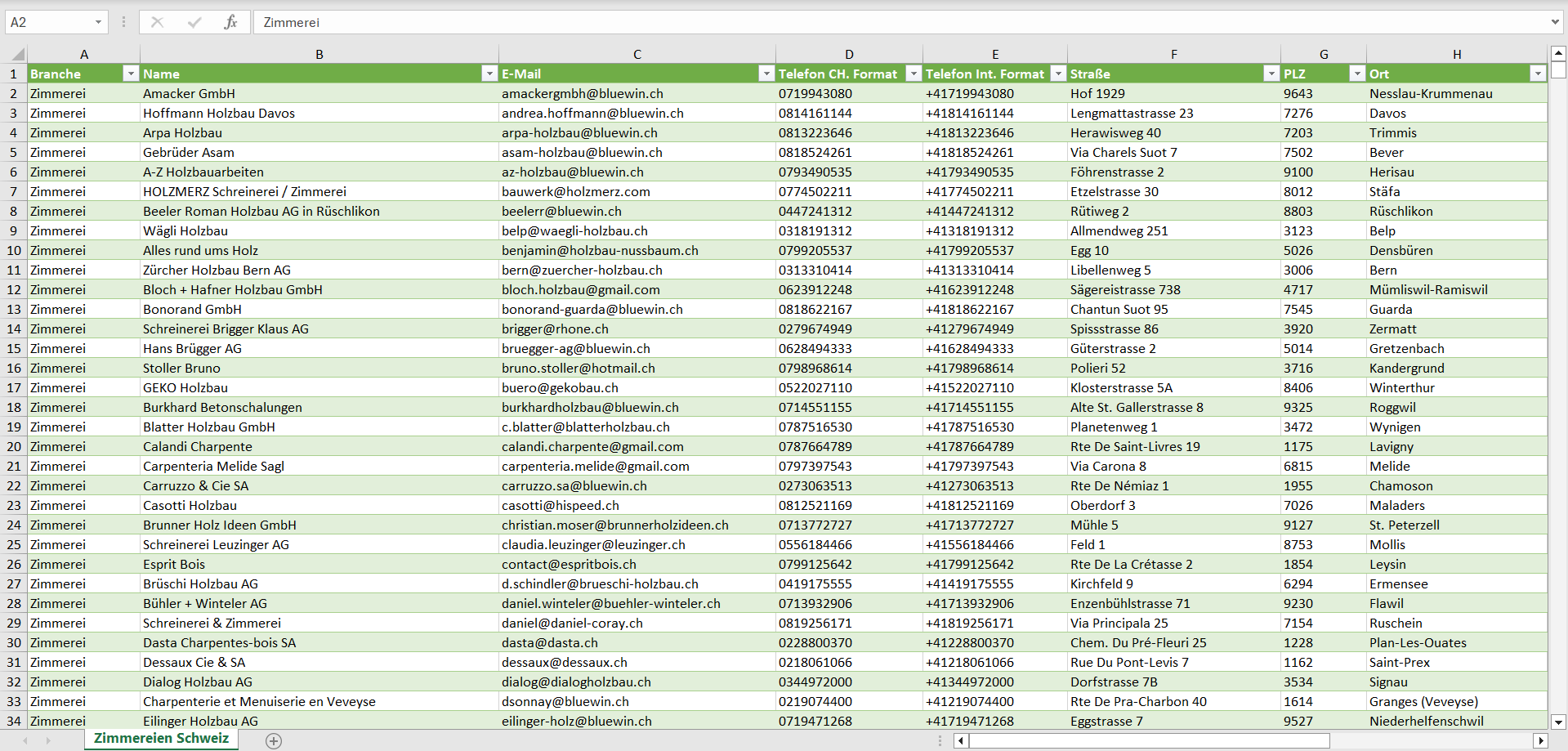Click cell Dasta Charpentes-bois SA

tap(319, 642)
